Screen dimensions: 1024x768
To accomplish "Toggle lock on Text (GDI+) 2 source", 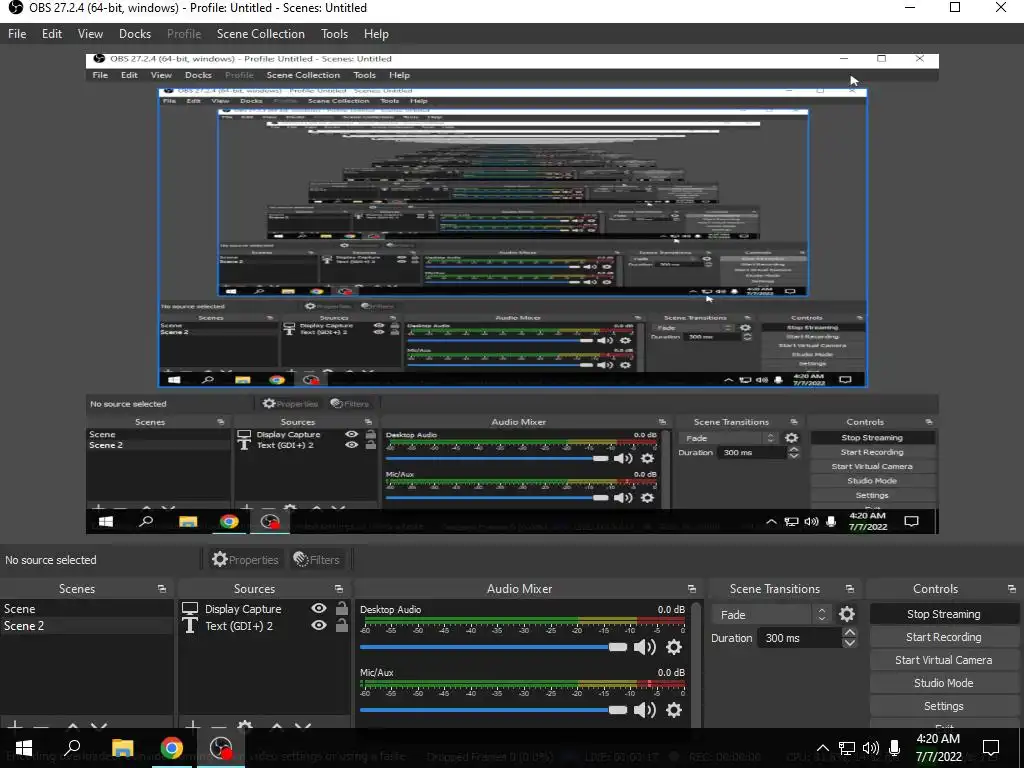I will (342, 625).
